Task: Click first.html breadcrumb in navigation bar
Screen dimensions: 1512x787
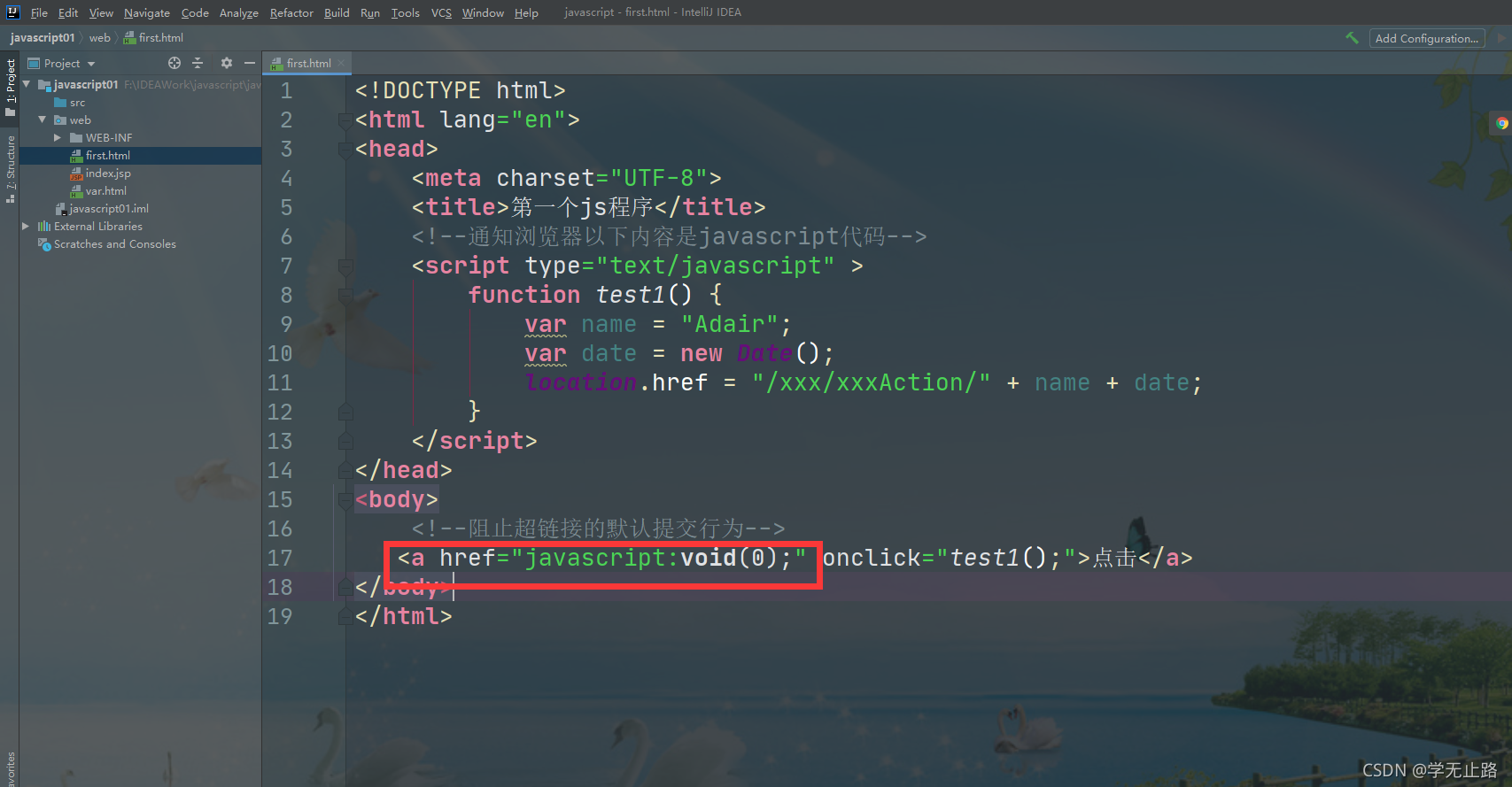Action: [x=153, y=37]
